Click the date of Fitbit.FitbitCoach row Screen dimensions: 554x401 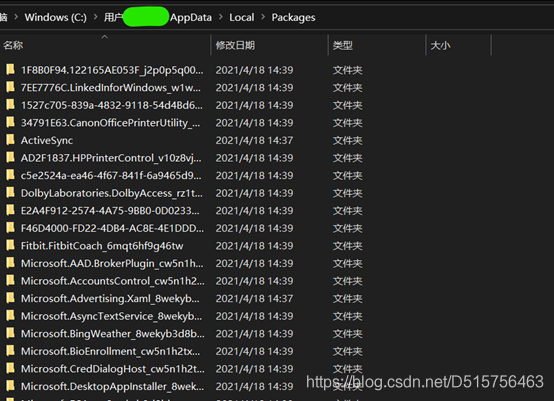click(254, 246)
